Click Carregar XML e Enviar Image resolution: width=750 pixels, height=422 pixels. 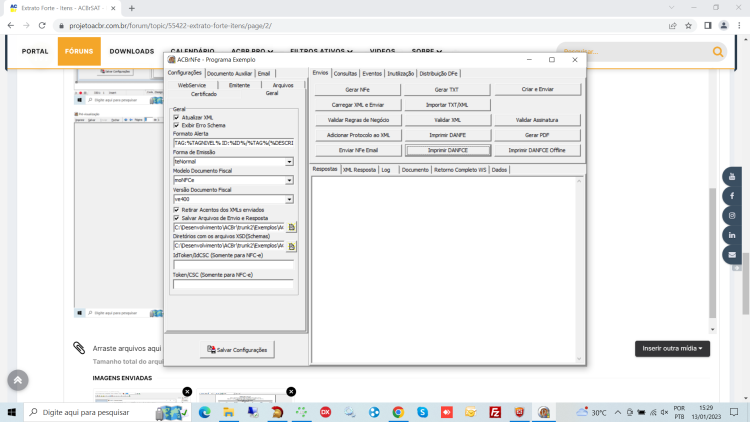[357, 105]
